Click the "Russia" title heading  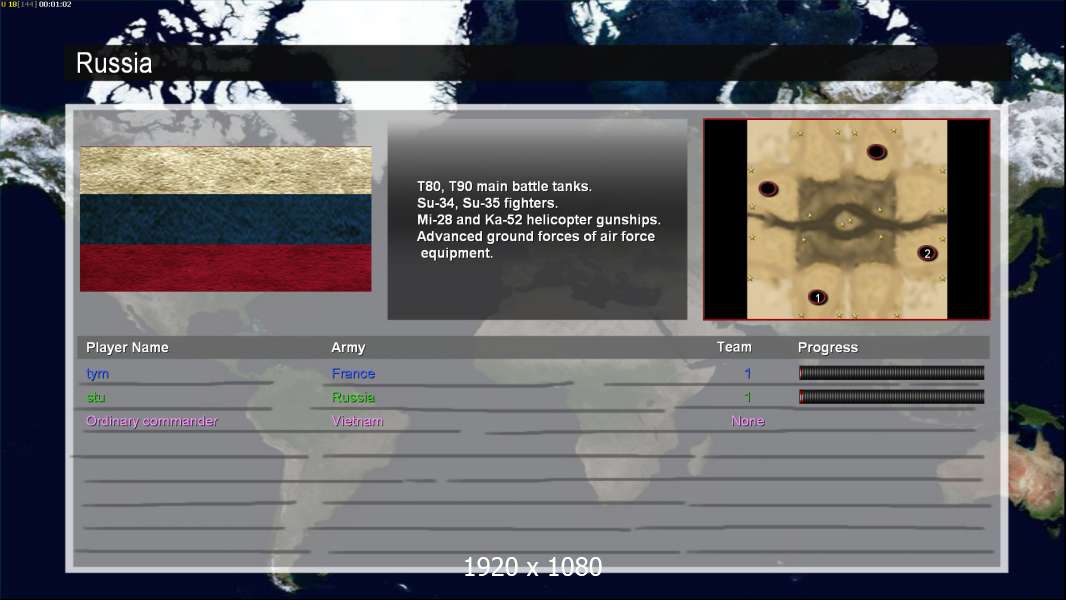point(114,63)
